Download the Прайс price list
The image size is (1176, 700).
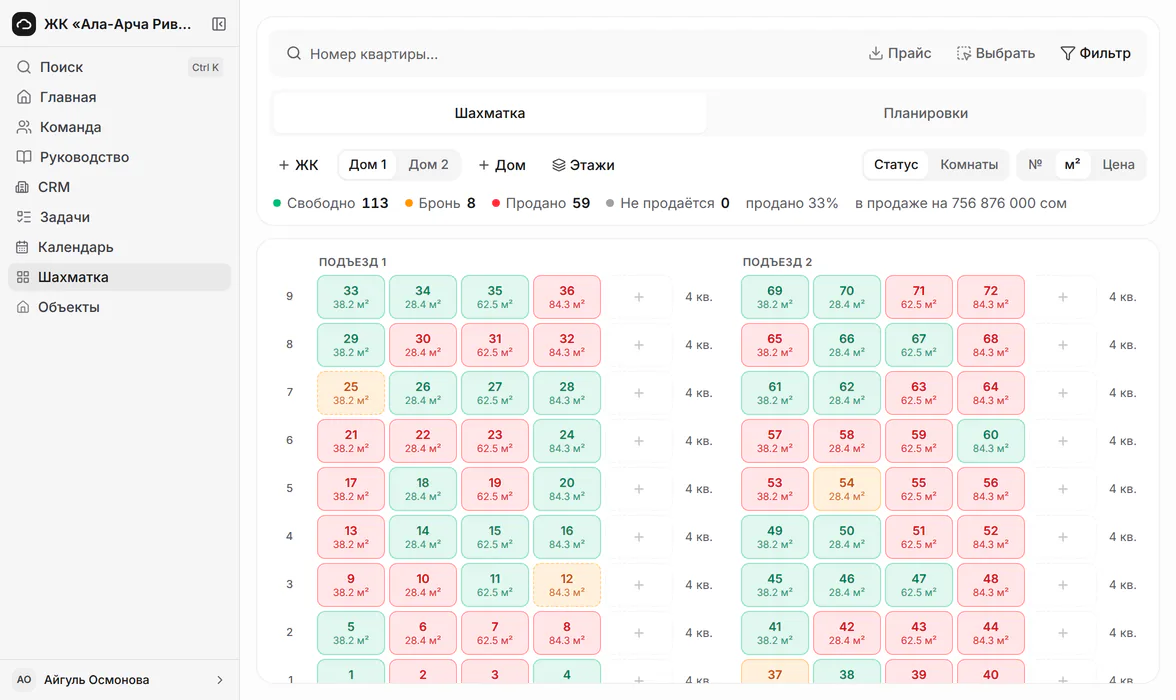900,53
